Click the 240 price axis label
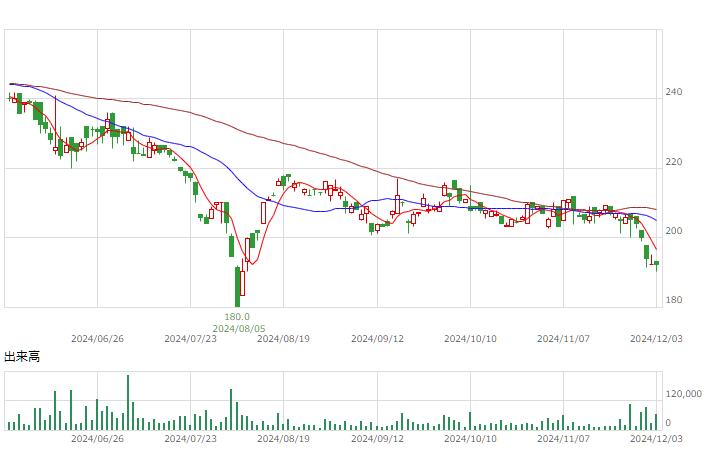The width and height of the screenshot is (712, 450). tap(674, 92)
